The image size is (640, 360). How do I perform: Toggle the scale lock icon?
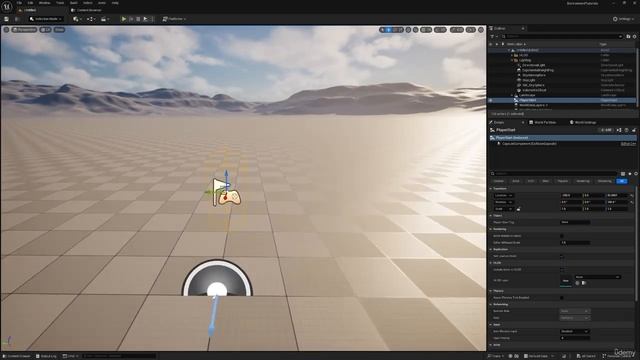pos(518,209)
